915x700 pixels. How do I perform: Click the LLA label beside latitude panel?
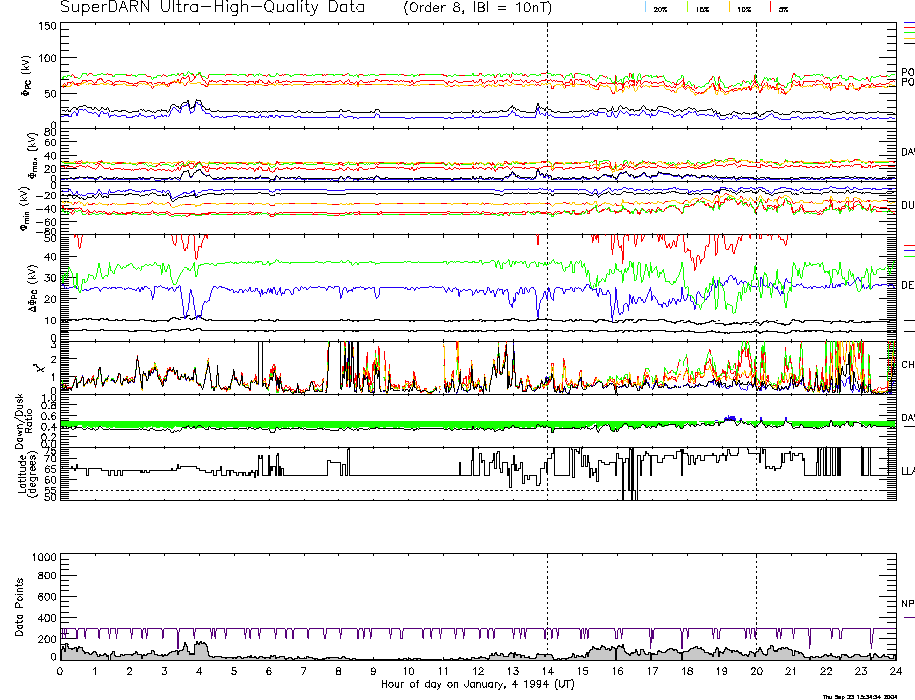tap(907, 471)
